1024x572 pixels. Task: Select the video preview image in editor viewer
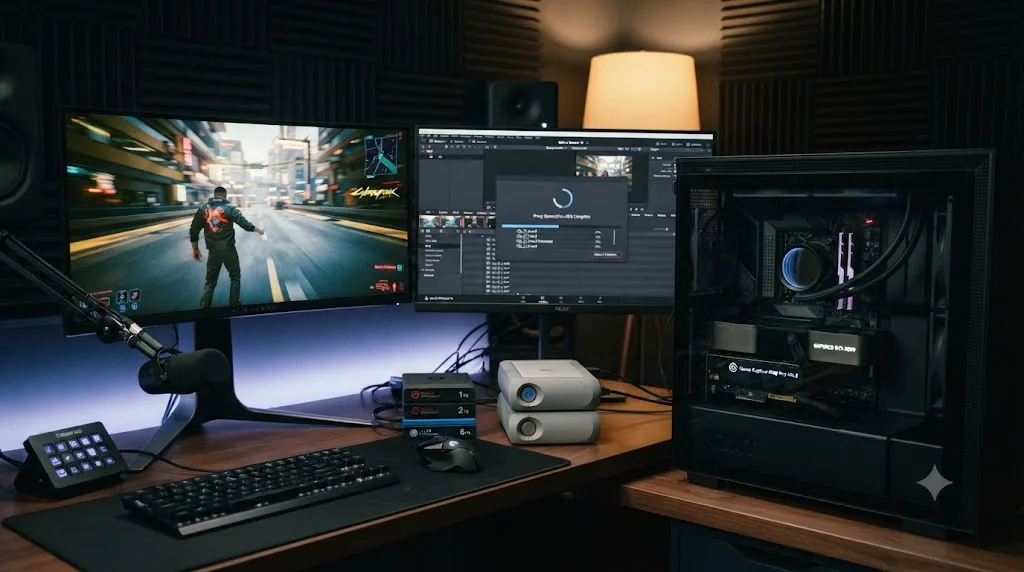[604, 166]
